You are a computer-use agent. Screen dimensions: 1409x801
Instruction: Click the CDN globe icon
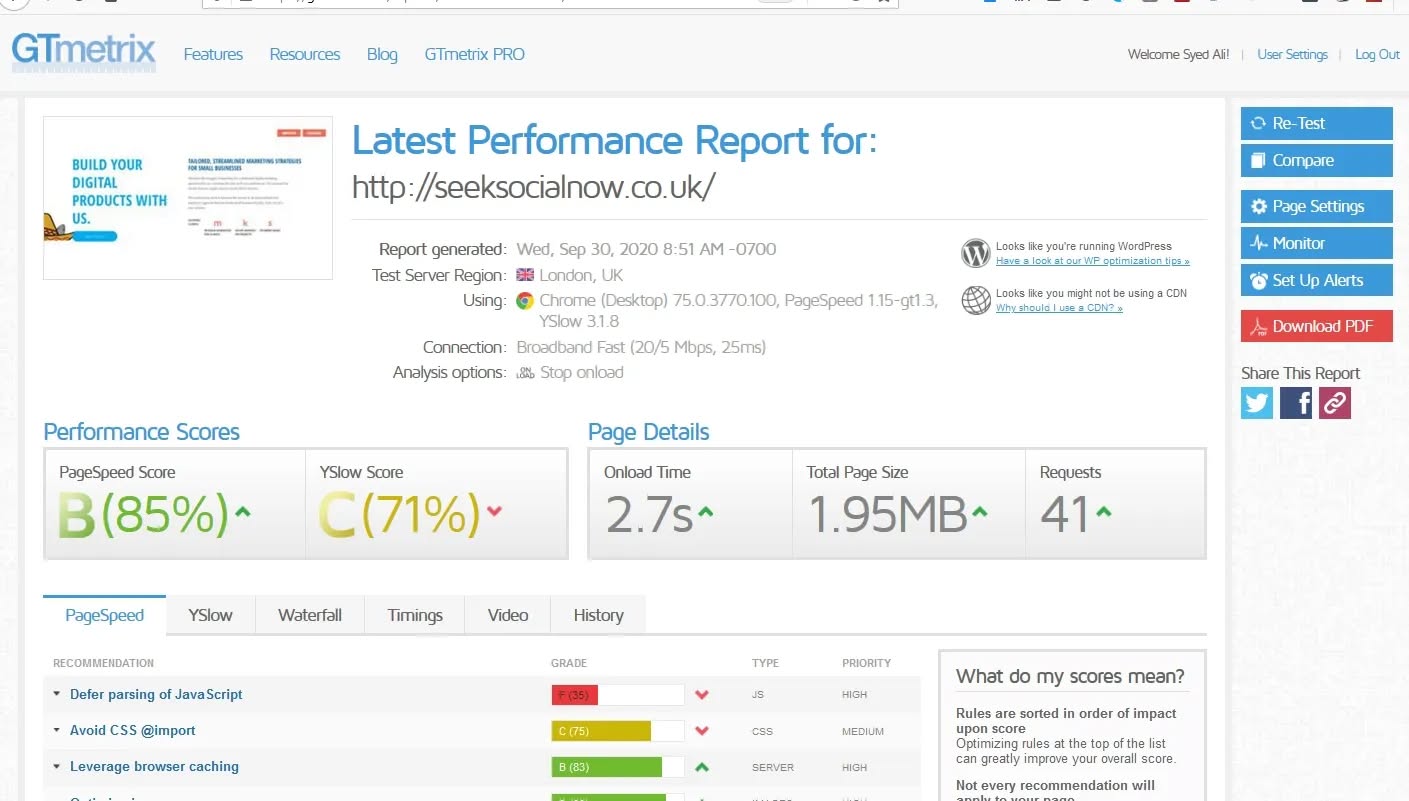tap(976, 300)
